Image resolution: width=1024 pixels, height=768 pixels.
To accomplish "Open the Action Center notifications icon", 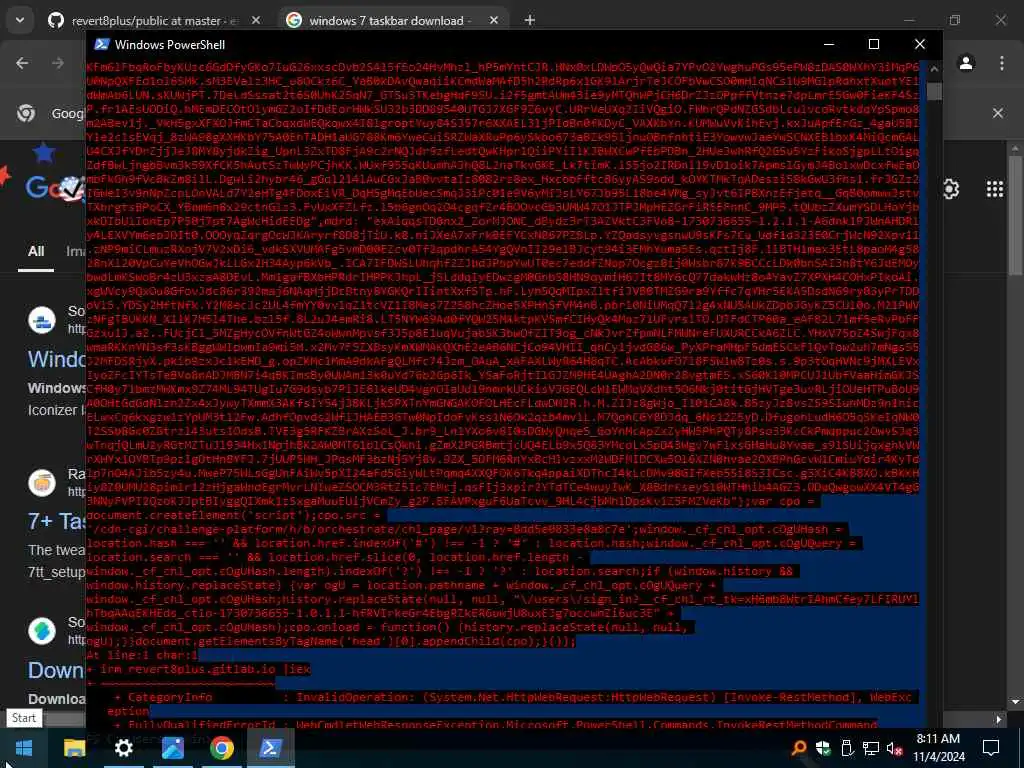I will click(x=991, y=748).
